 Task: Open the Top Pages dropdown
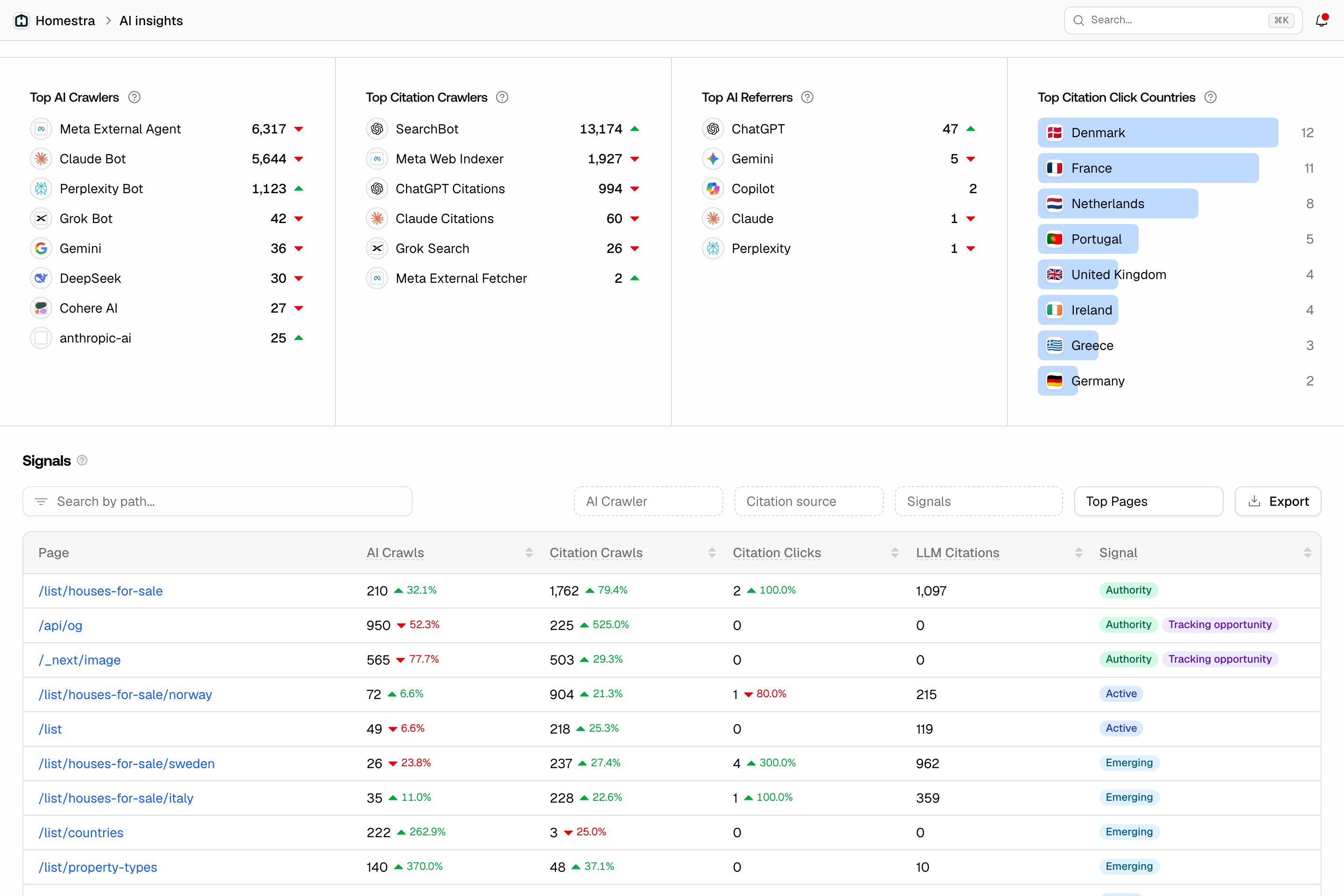(x=1148, y=501)
